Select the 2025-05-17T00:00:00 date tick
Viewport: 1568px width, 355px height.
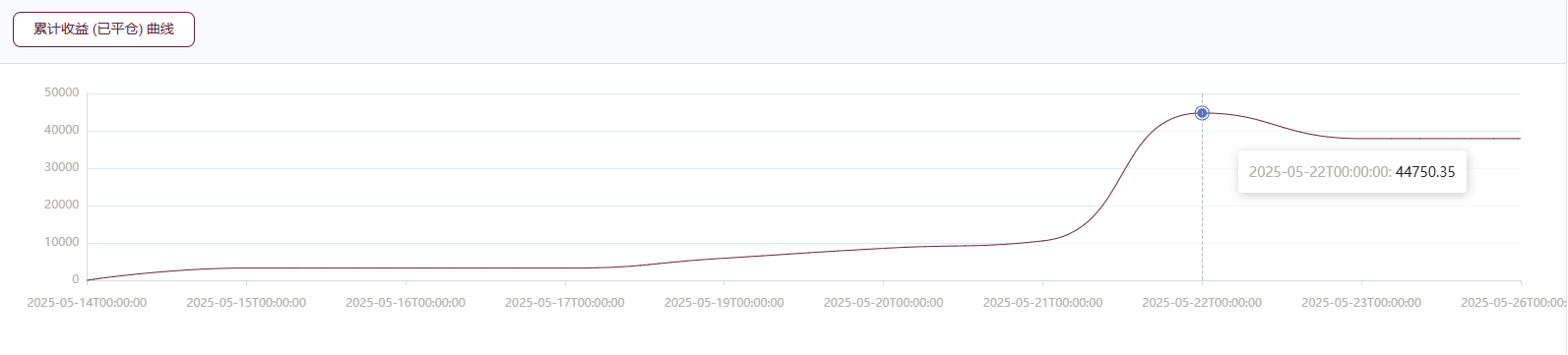[565, 303]
